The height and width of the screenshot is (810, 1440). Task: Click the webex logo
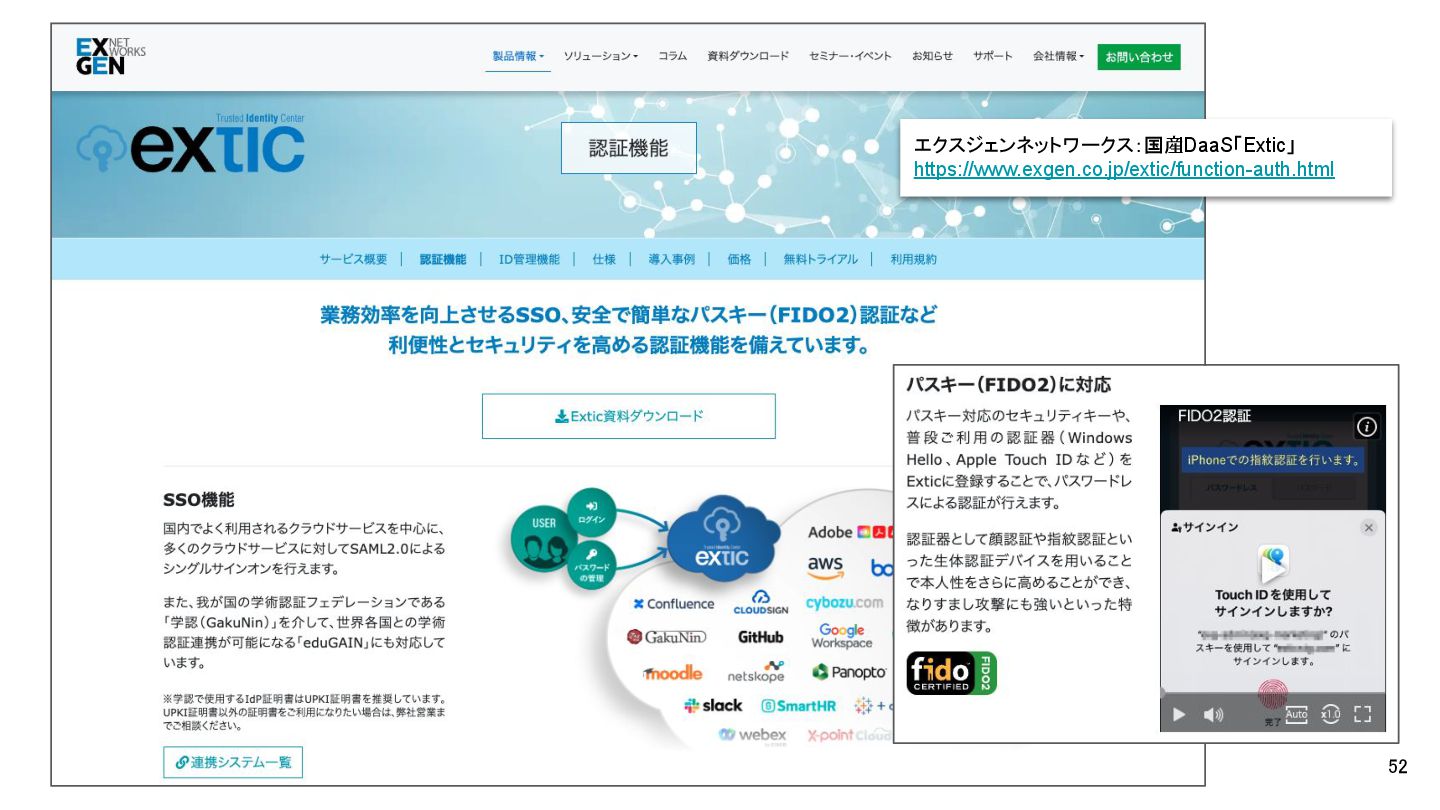pos(753,736)
